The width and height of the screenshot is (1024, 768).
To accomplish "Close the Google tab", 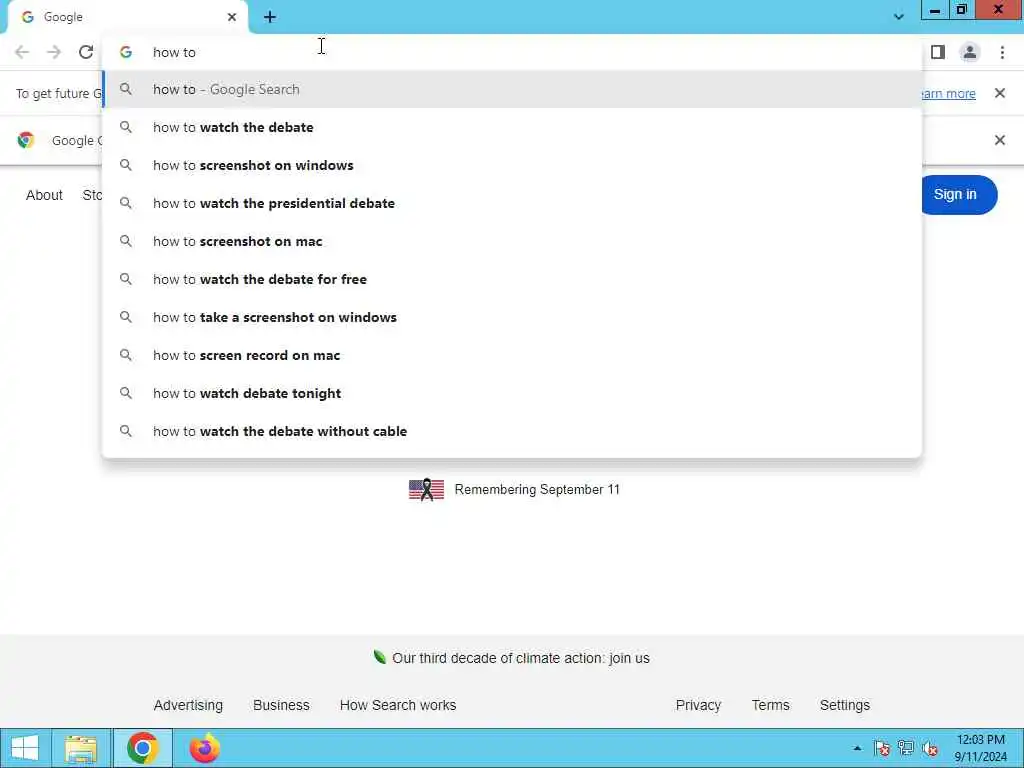I will tap(232, 17).
